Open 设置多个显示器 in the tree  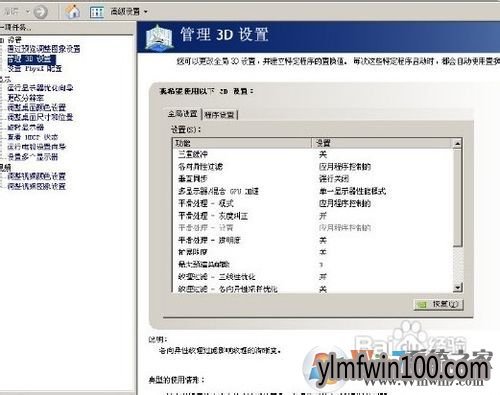pyautogui.click(x=33, y=157)
